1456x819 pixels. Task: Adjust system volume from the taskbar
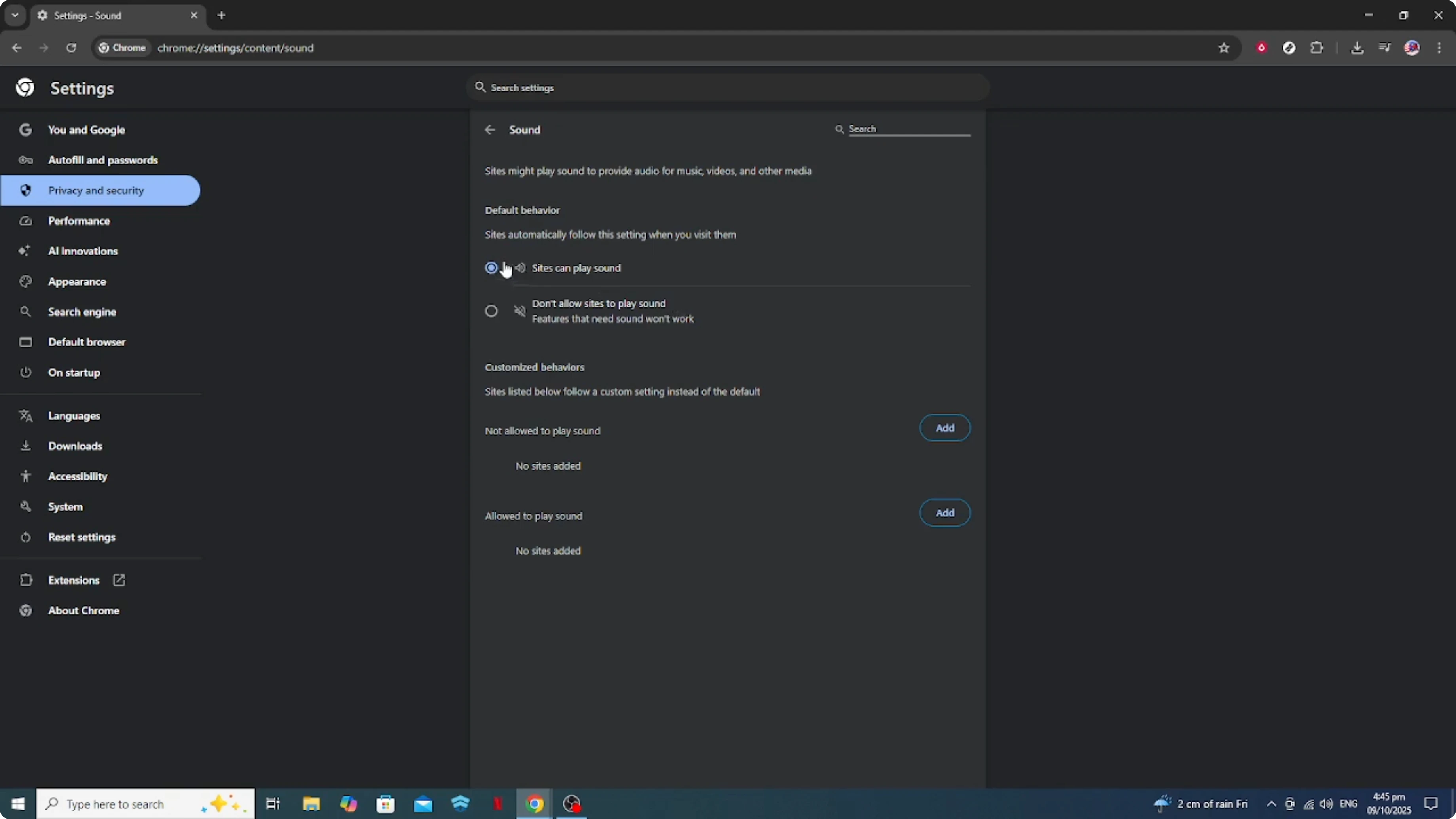click(x=1327, y=804)
